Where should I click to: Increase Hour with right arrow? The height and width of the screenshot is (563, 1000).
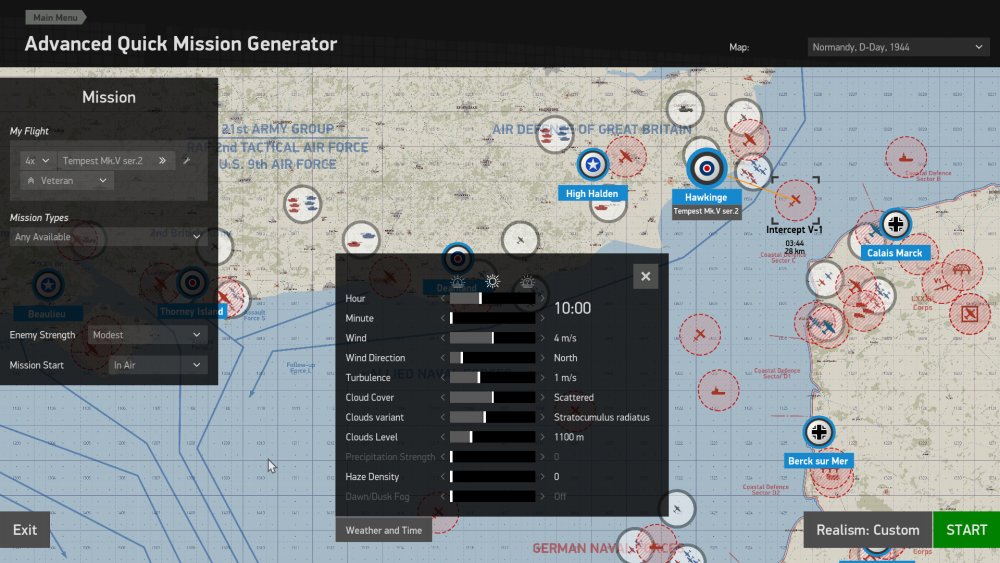click(543, 298)
